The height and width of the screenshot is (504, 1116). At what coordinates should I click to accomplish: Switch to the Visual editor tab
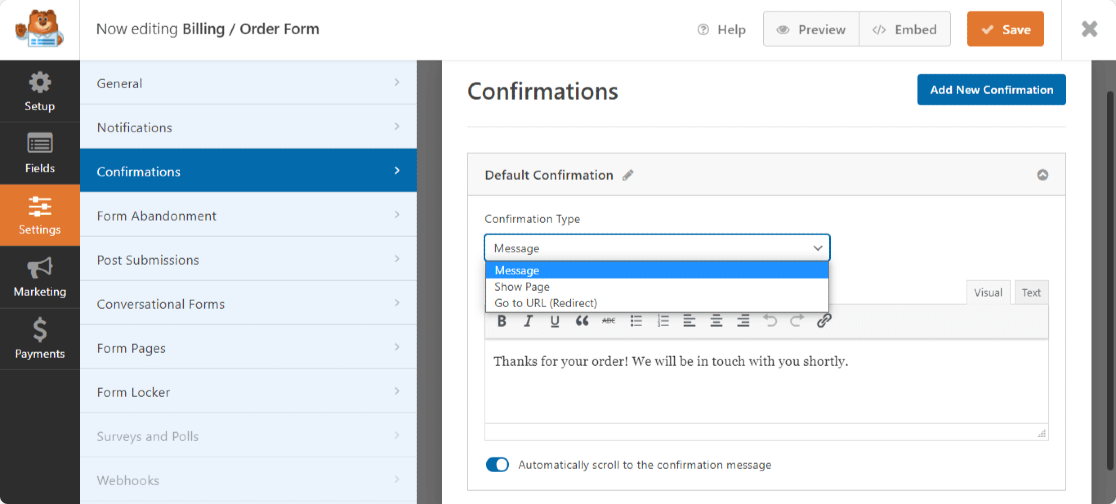click(988, 293)
